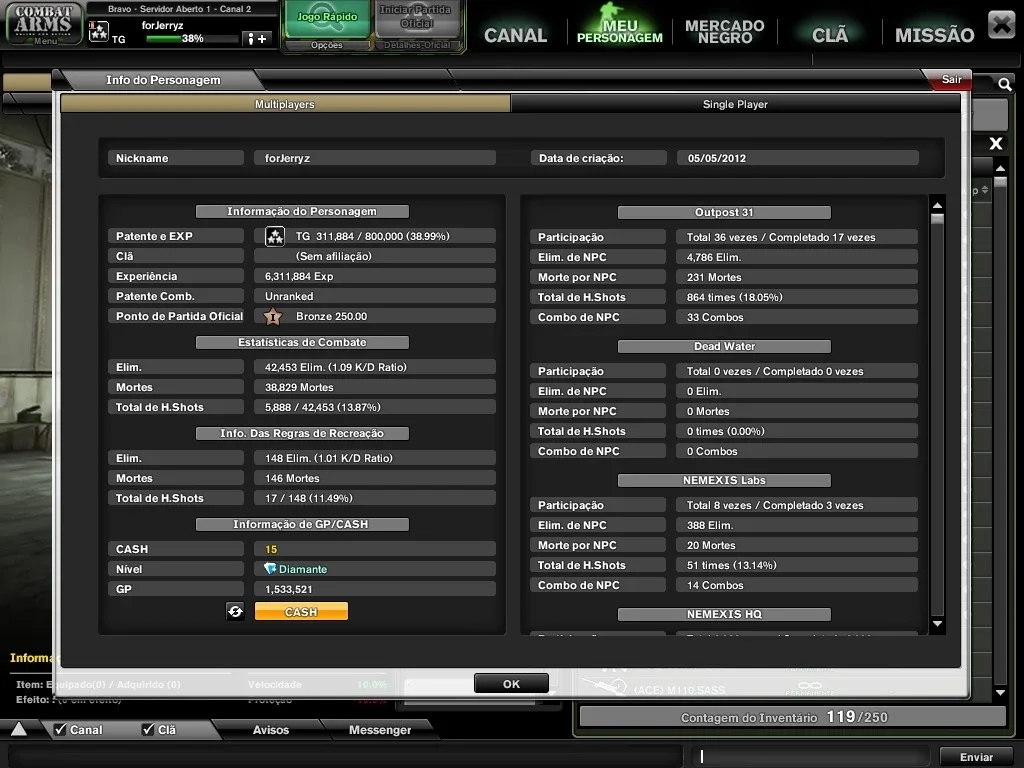This screenshot has width=1024, height=768.
Task: Click the Jogo Rápido button
Action: [x=327, y=18]
